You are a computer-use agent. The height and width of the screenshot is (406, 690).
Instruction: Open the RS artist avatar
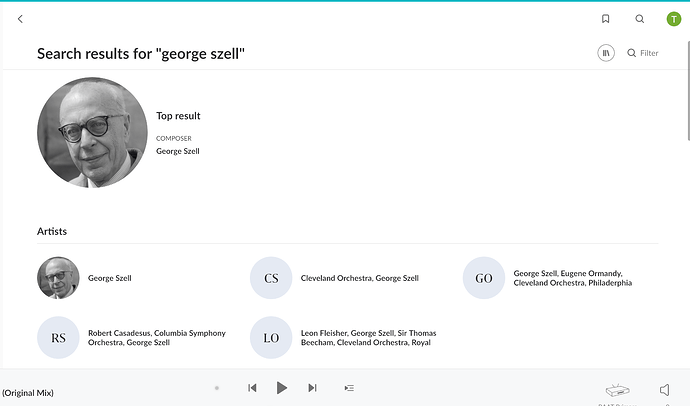tap(58, 338)
